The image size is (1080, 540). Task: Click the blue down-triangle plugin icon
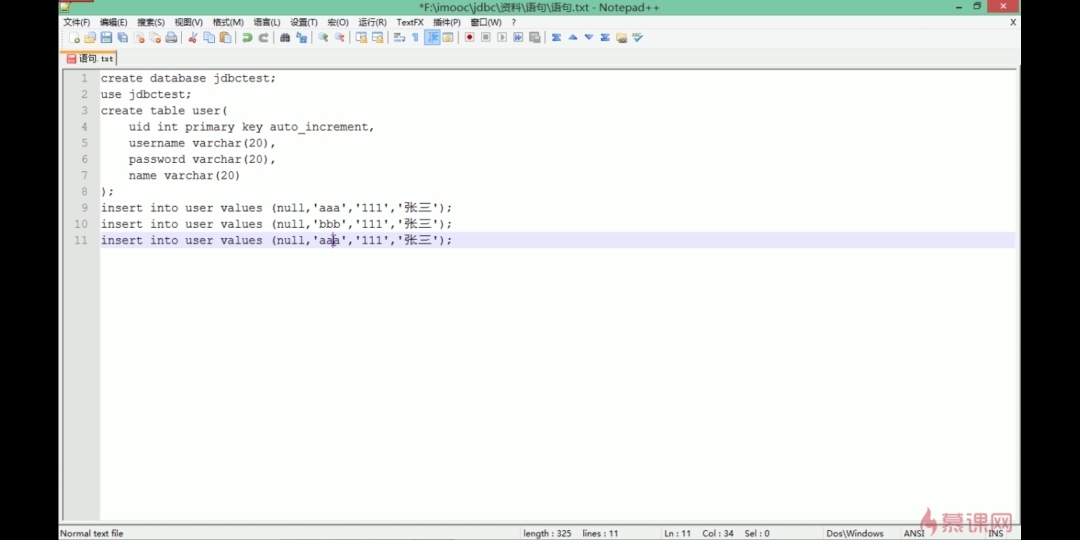point(589,37)
